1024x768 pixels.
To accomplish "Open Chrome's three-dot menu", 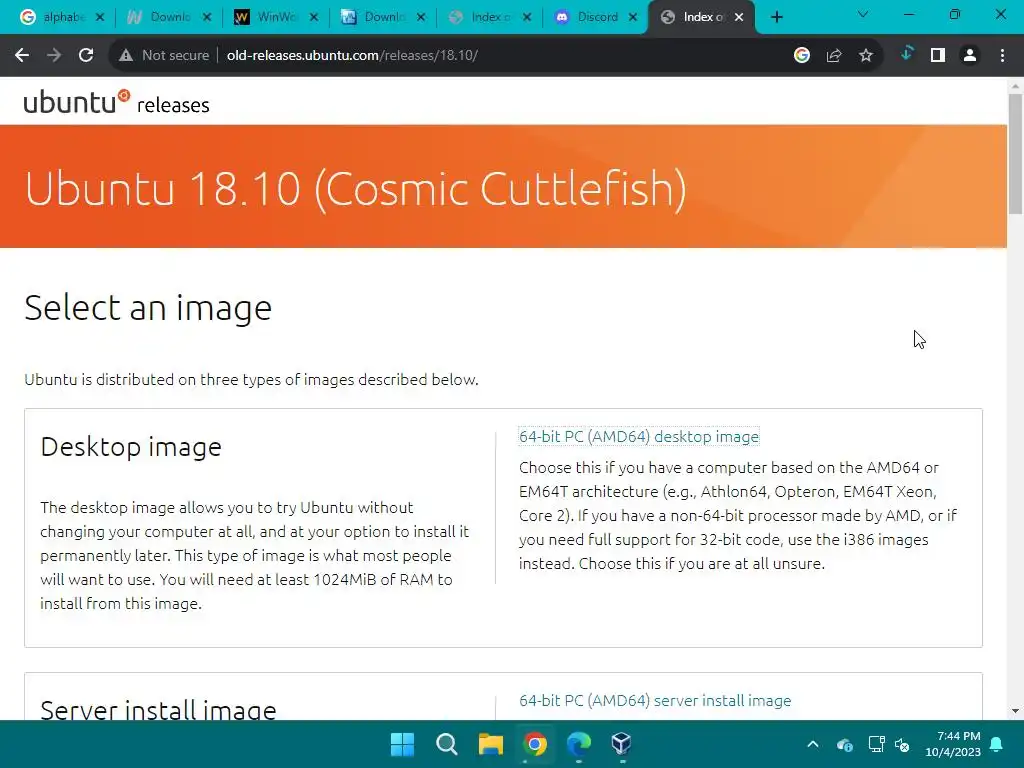I will (x=1002, y=56).
